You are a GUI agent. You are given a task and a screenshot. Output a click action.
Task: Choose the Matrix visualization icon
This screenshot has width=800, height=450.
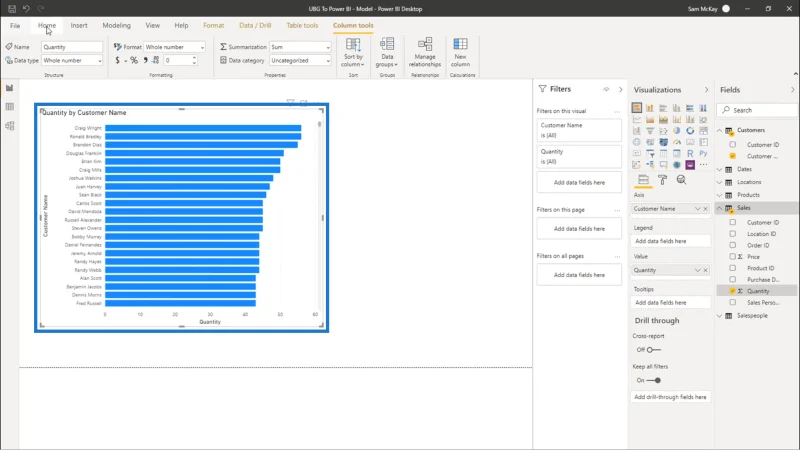click(677, 153)
